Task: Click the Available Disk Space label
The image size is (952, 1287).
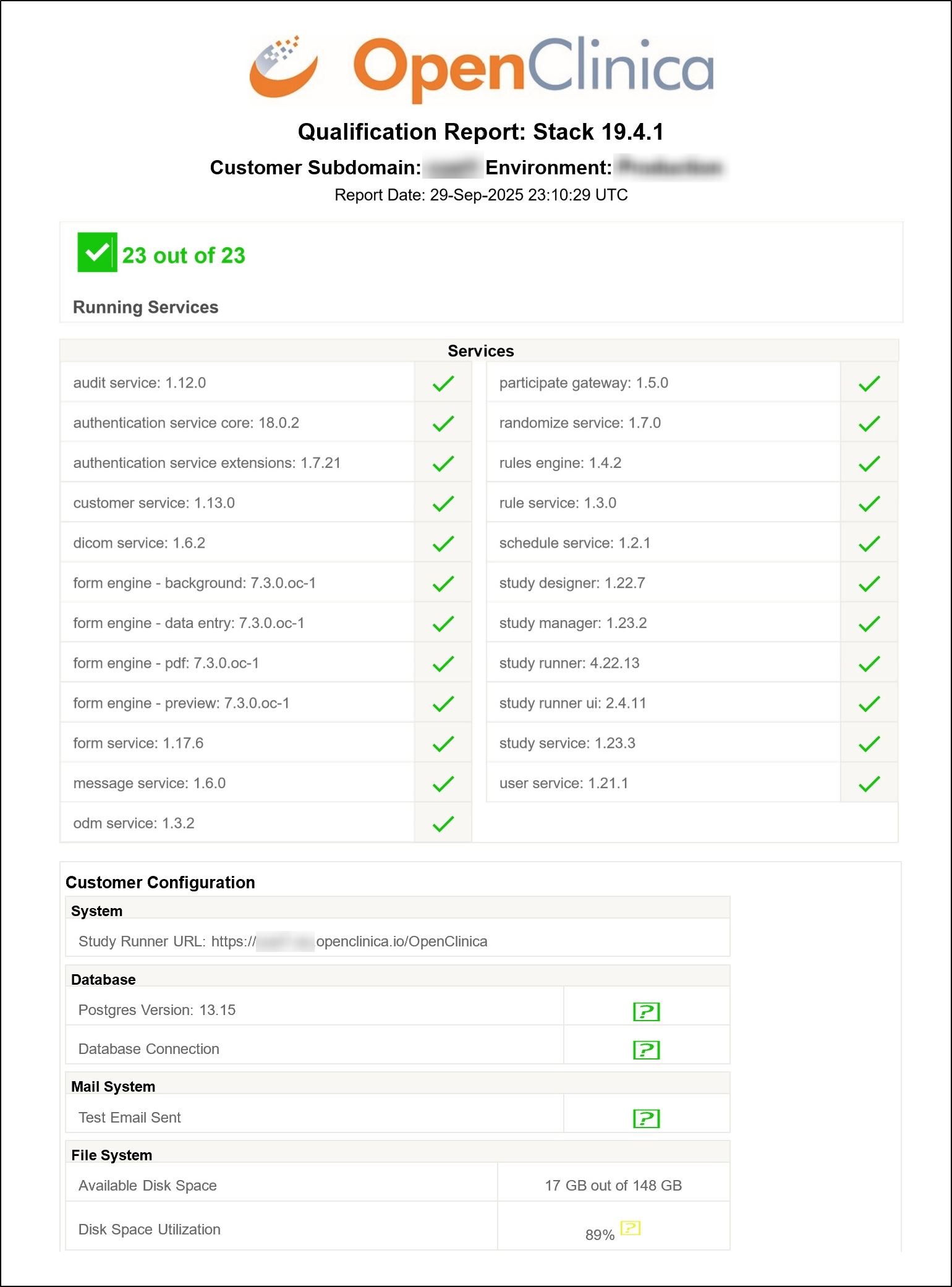Action: point(148,1186)
